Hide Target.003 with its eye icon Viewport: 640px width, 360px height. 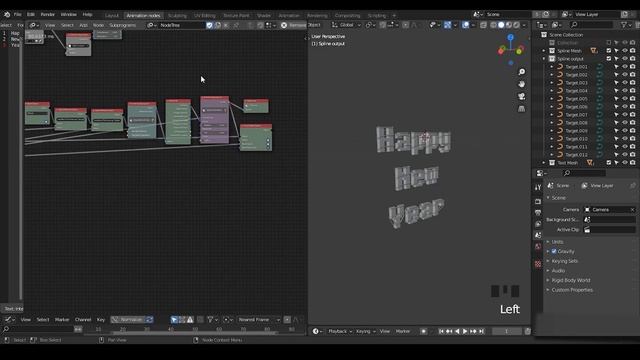click(625, 83)
